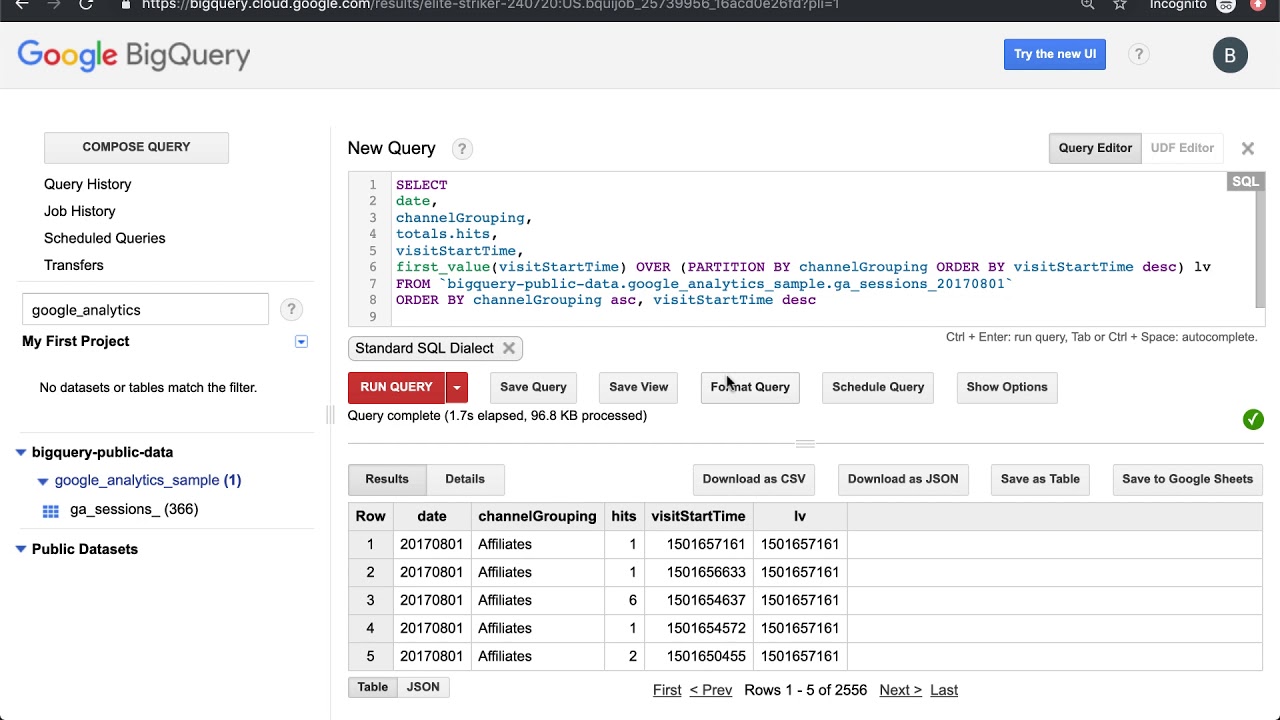Switch results view to Table
Screen dimensions: 1280x720
pos(372,687)
